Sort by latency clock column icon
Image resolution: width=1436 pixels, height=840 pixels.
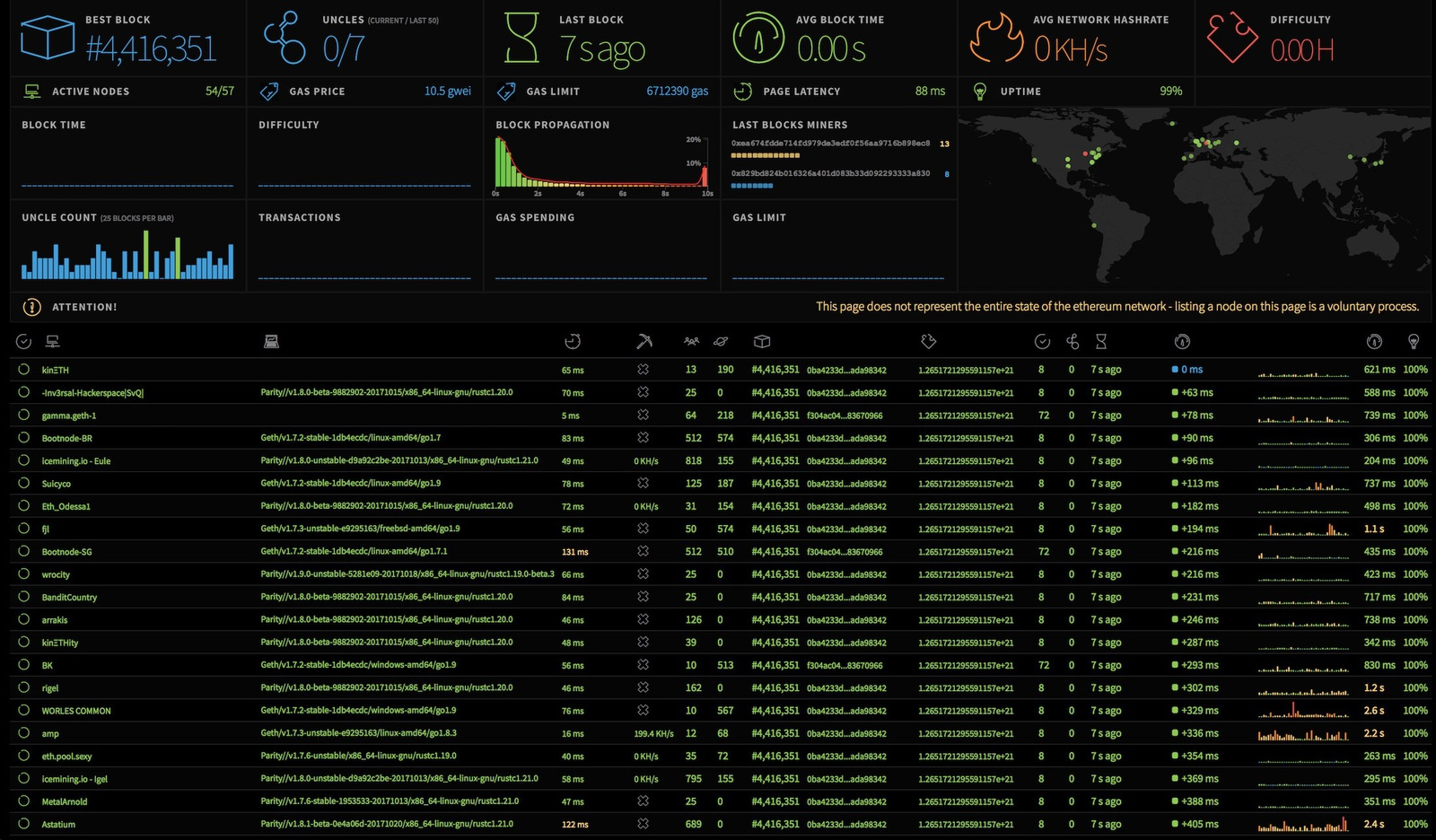(x=573, y=341)
